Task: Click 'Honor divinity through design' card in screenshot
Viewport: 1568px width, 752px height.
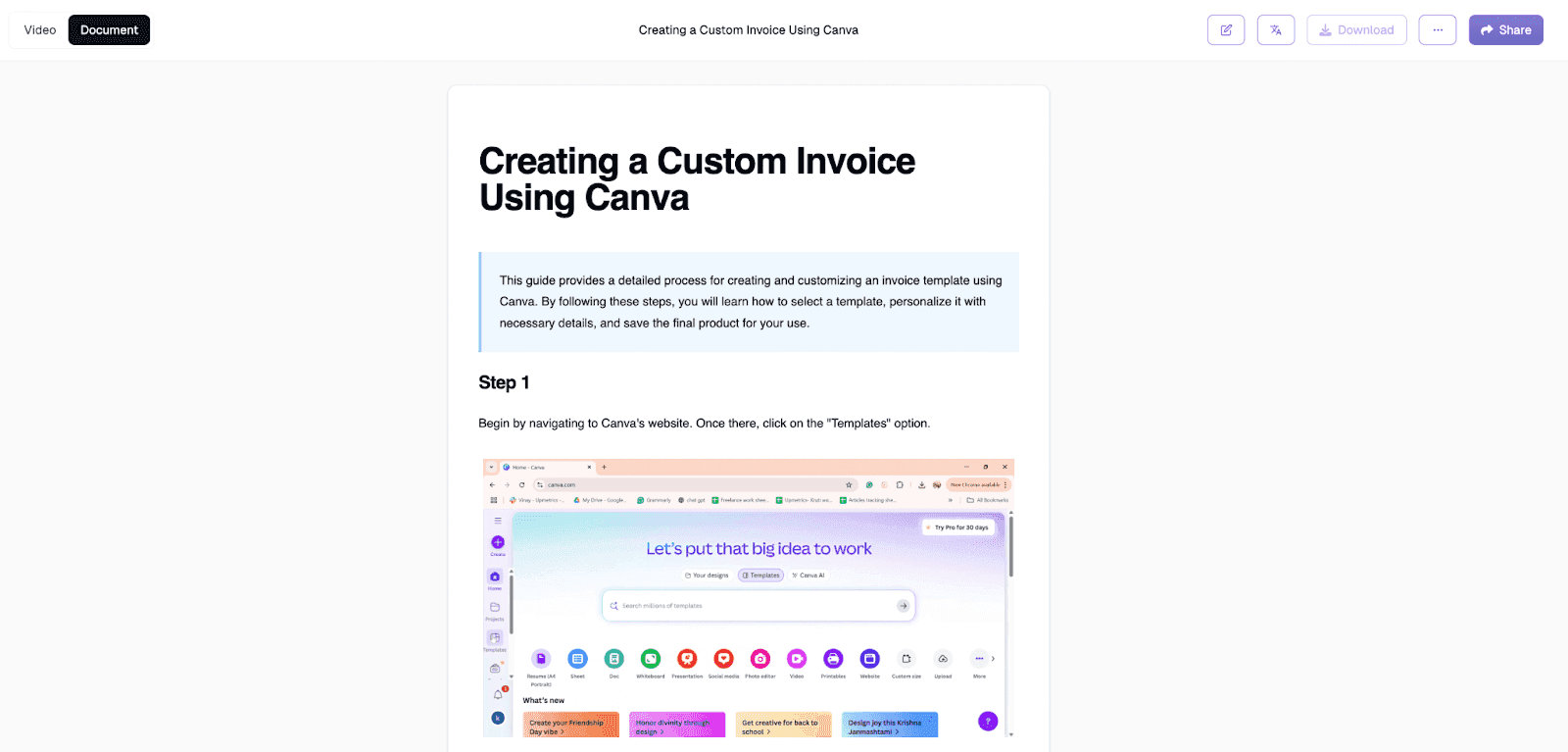Action: tap(677, 726)
